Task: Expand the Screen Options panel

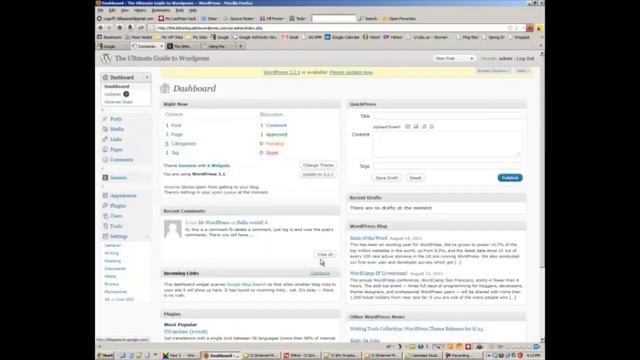Action: [x=493, y=71]
